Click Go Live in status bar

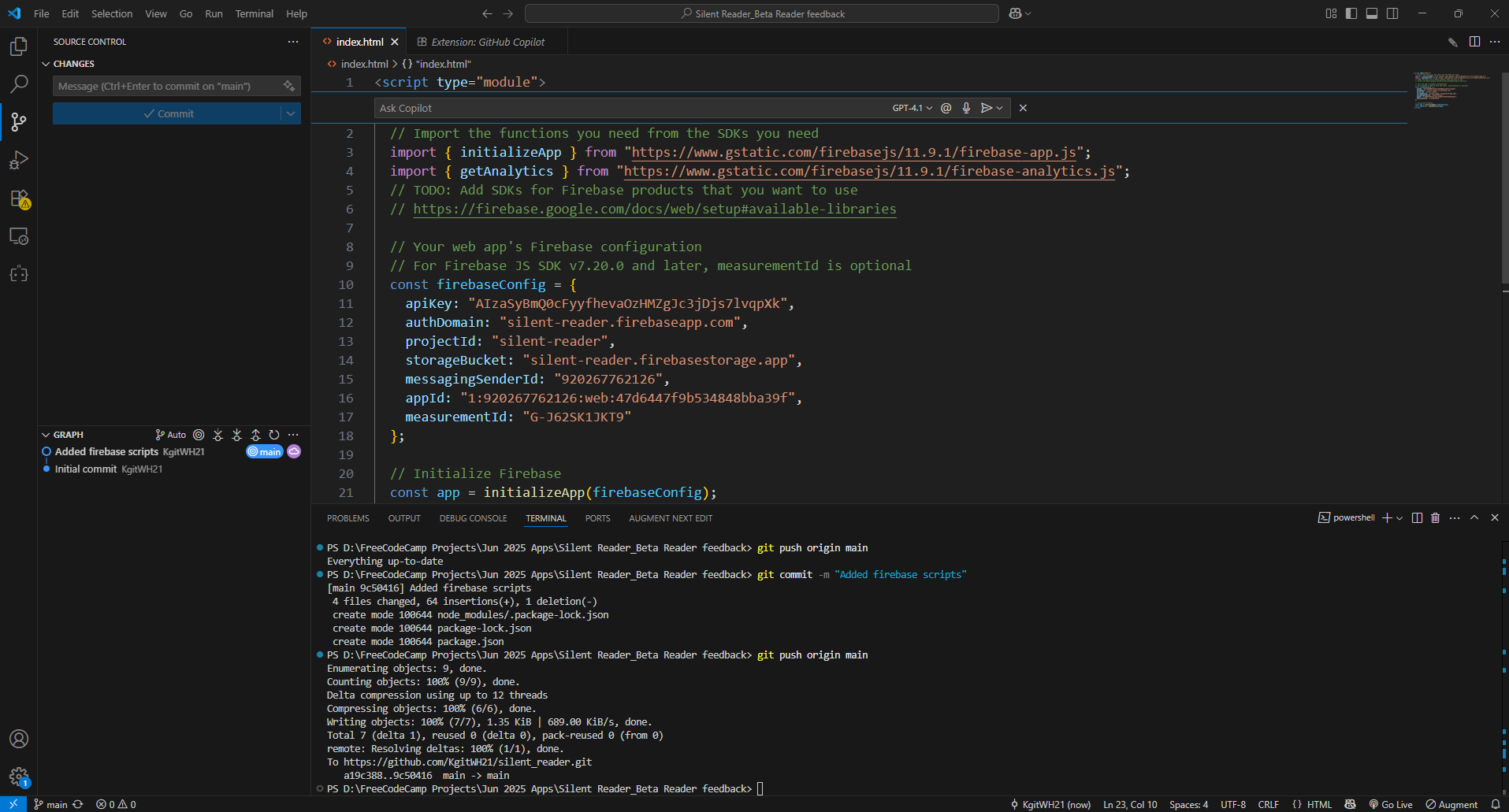[x=1391, y=804]
